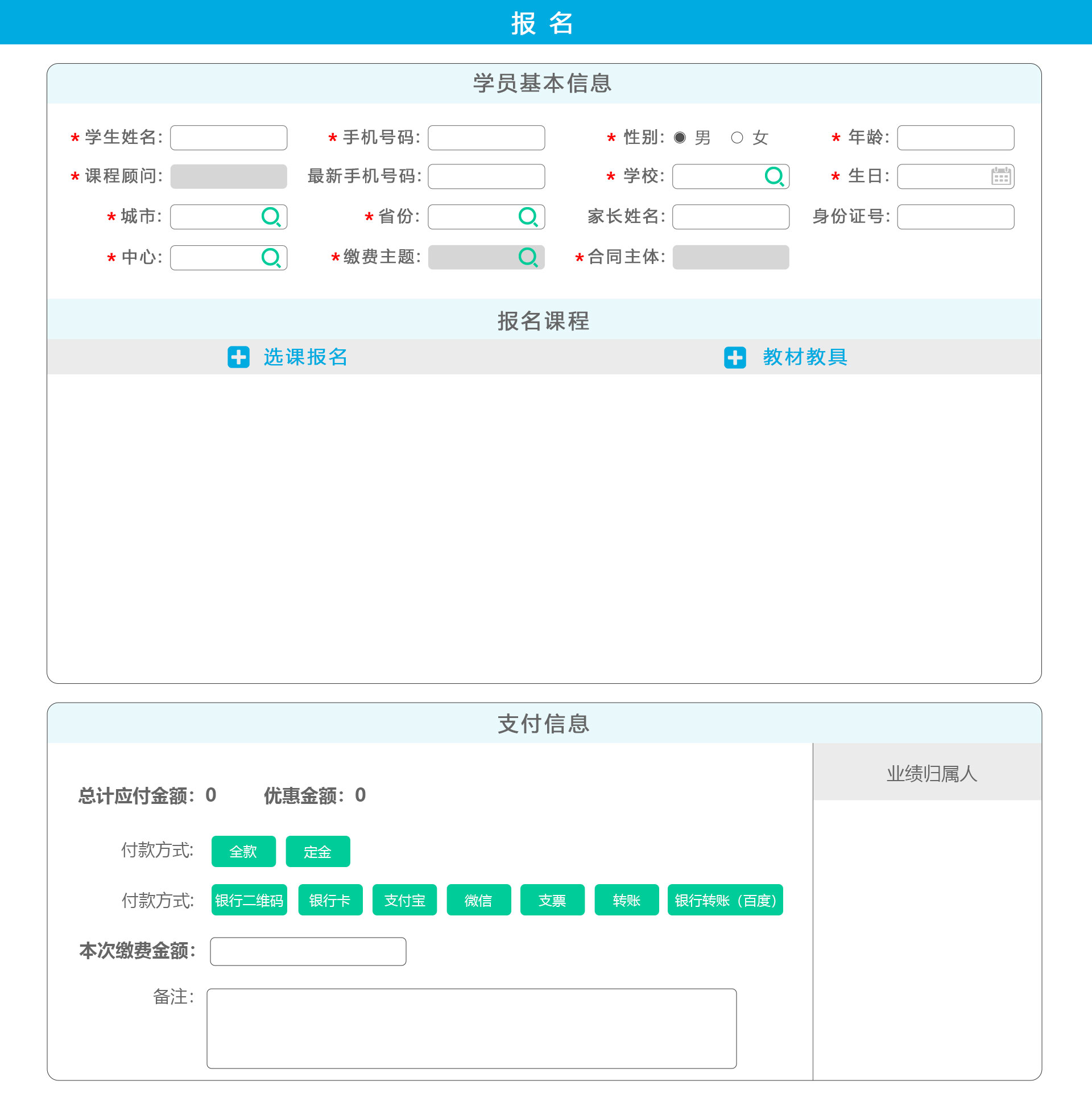Select 银行二维码 payment method
This screenshot has height=1110, width=1092.
(x=249, y=899)
